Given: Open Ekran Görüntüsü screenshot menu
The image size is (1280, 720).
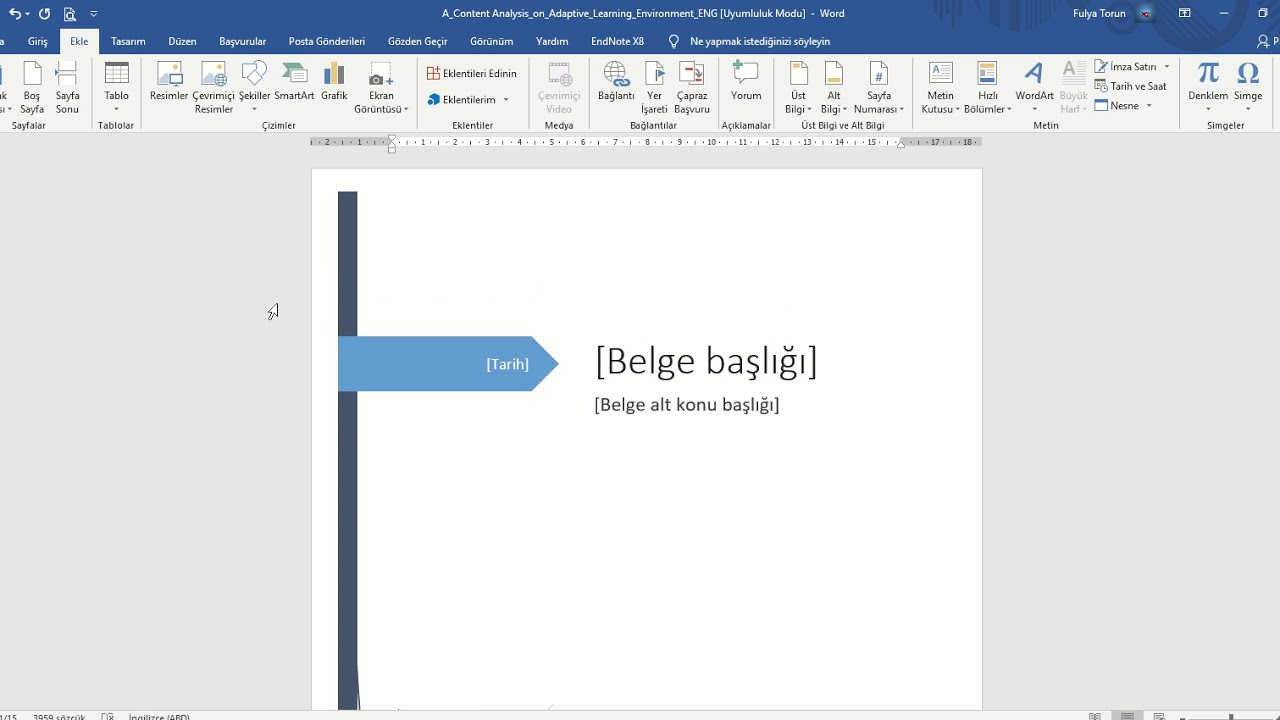Looking at the screenshot, I should tap(381, 88).
